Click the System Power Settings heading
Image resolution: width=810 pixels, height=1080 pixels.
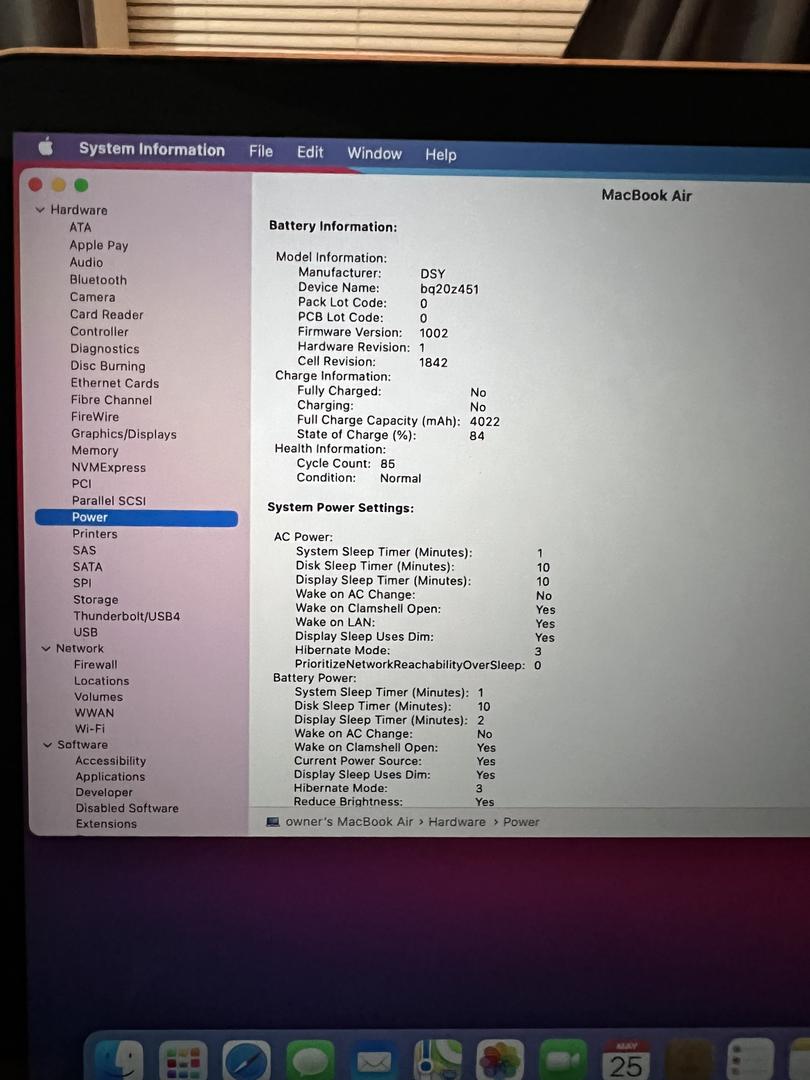(340, 508)
